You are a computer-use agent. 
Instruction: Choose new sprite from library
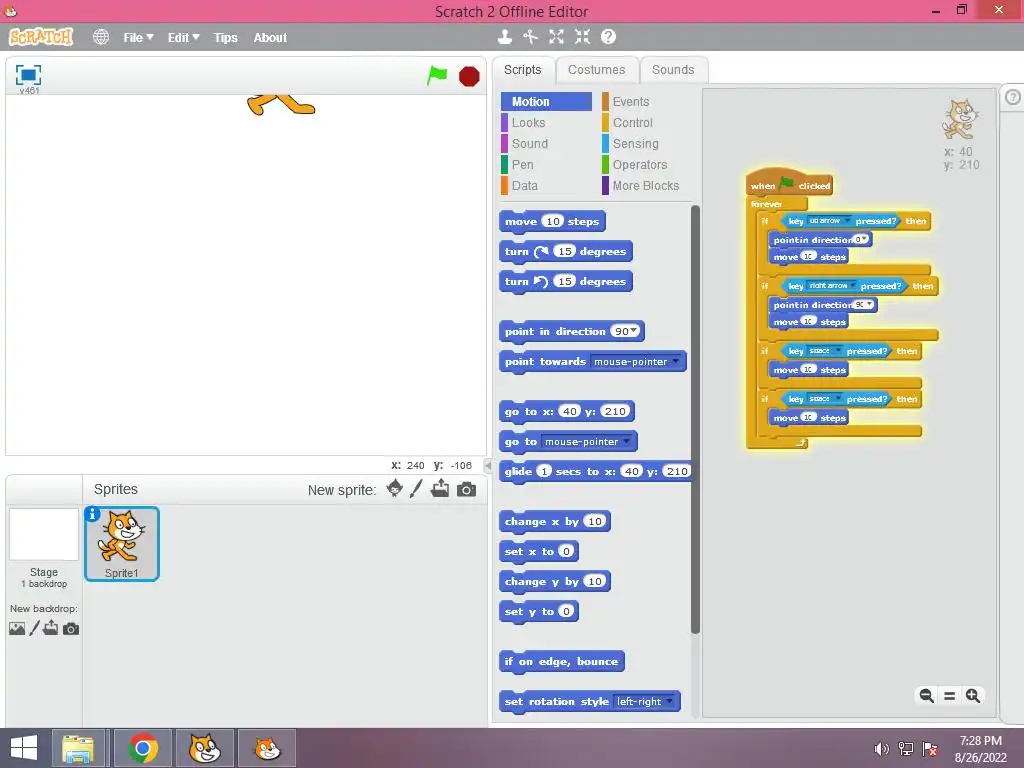394,488
